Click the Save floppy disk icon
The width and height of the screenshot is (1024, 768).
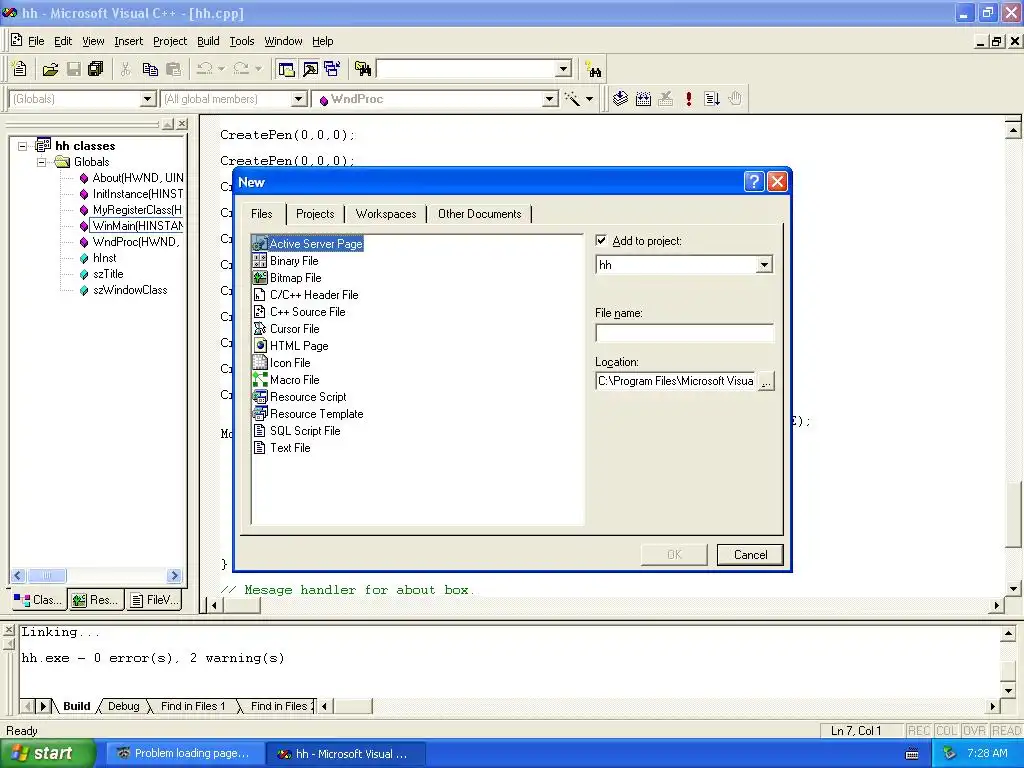(x=73, y=69)
